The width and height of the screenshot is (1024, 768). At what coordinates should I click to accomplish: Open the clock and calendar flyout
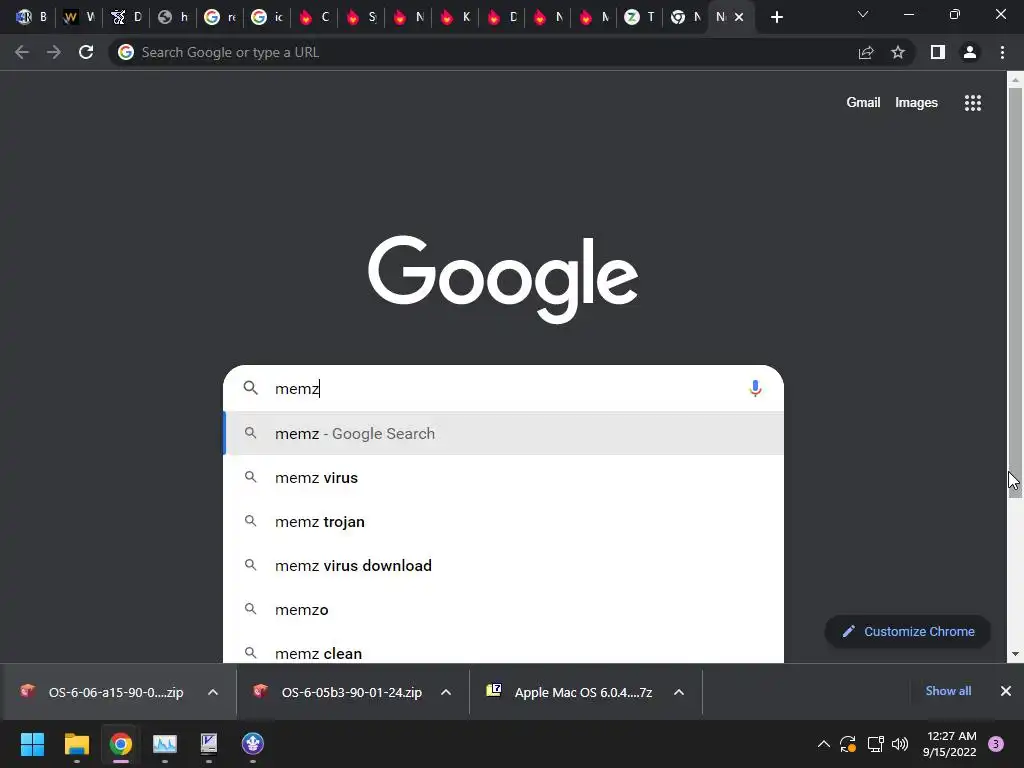pyautogui.click(x=950, y=744)
